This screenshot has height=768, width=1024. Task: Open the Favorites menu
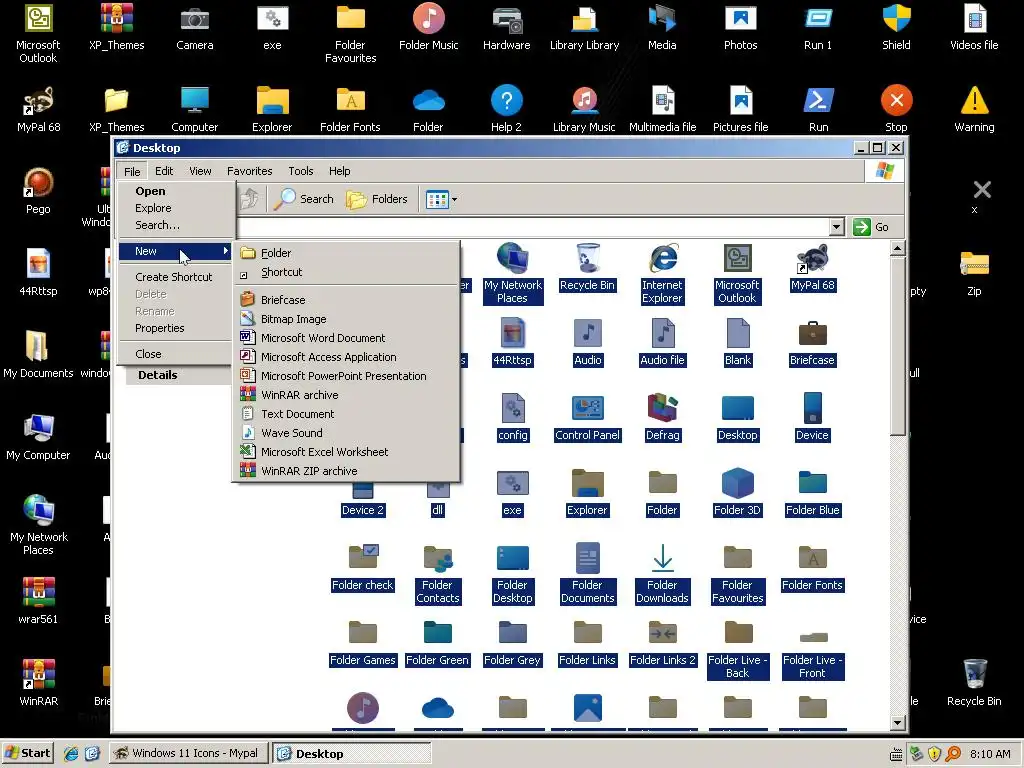pyautogui.click(x=249, y=171)
